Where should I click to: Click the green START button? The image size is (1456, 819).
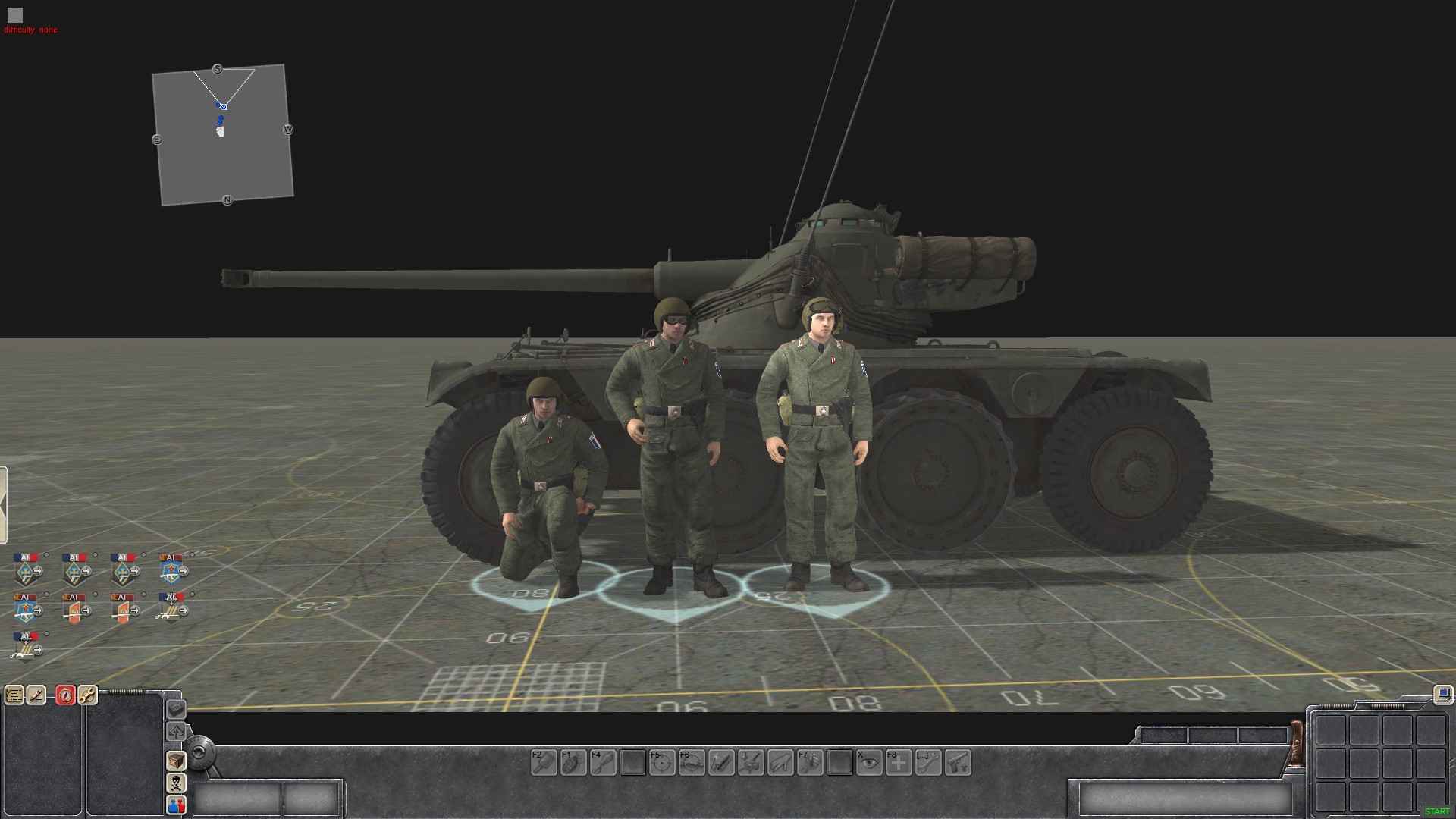pyautogui.click(x=1437, y=811)
